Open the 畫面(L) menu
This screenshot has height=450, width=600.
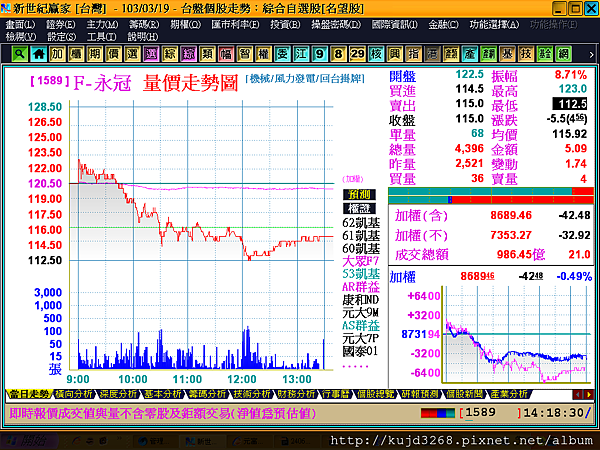20,24
